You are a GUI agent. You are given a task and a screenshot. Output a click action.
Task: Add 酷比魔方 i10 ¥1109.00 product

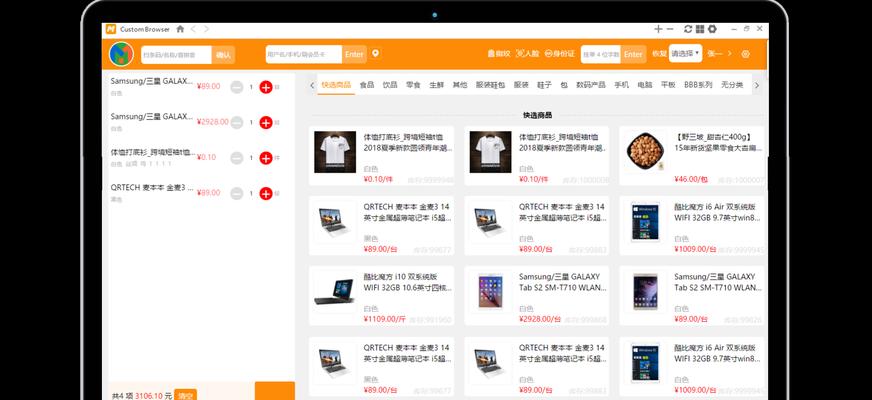[381, 295]
